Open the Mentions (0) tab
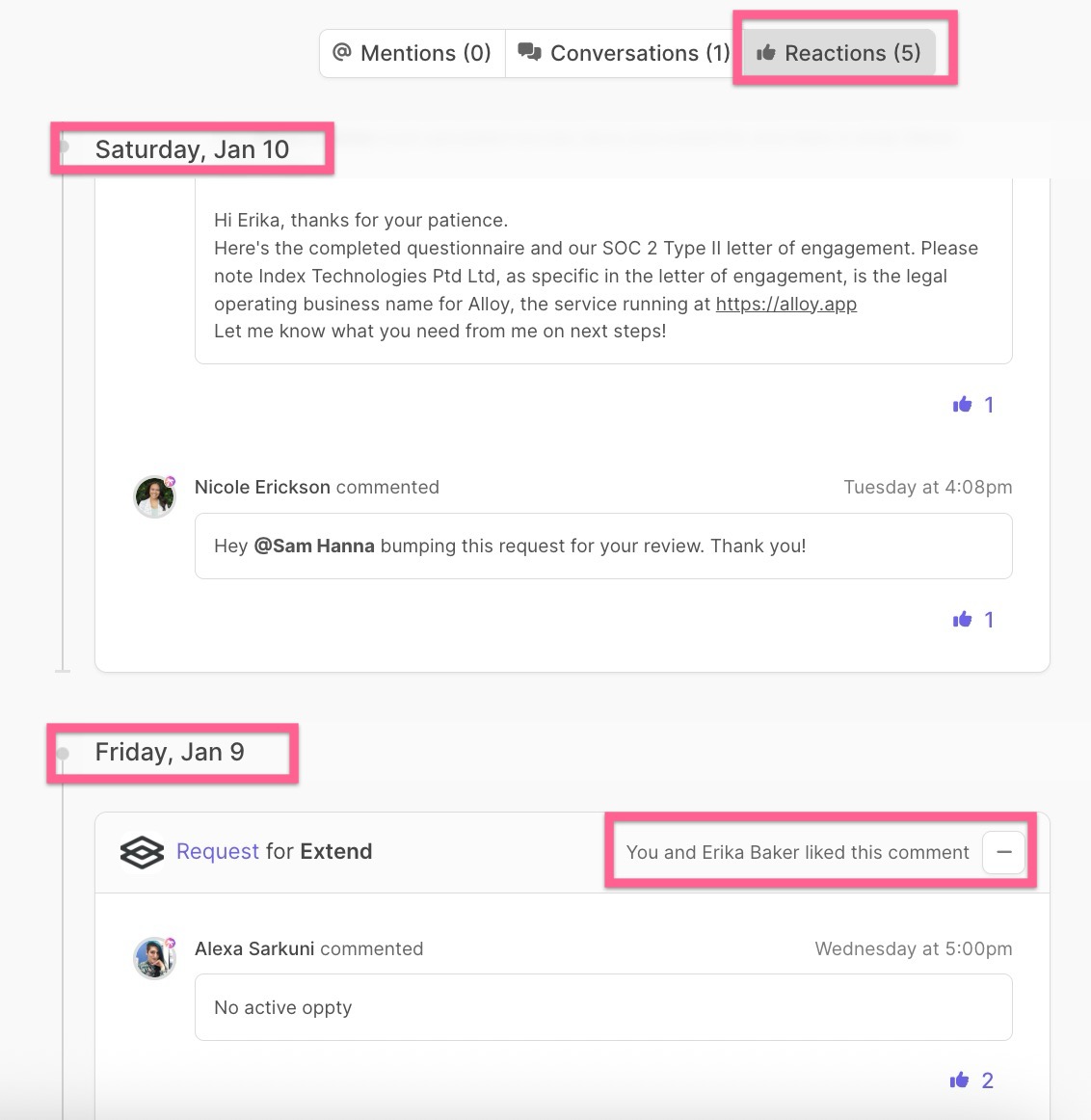 [412, 53]
